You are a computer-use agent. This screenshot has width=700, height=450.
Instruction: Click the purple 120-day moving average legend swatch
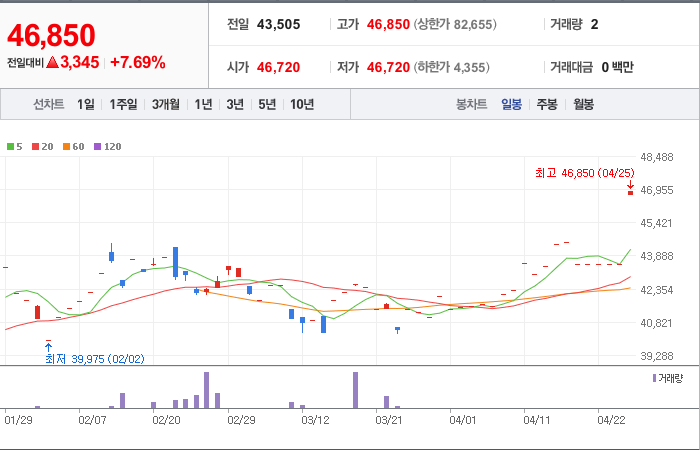[x=97, y=146]
